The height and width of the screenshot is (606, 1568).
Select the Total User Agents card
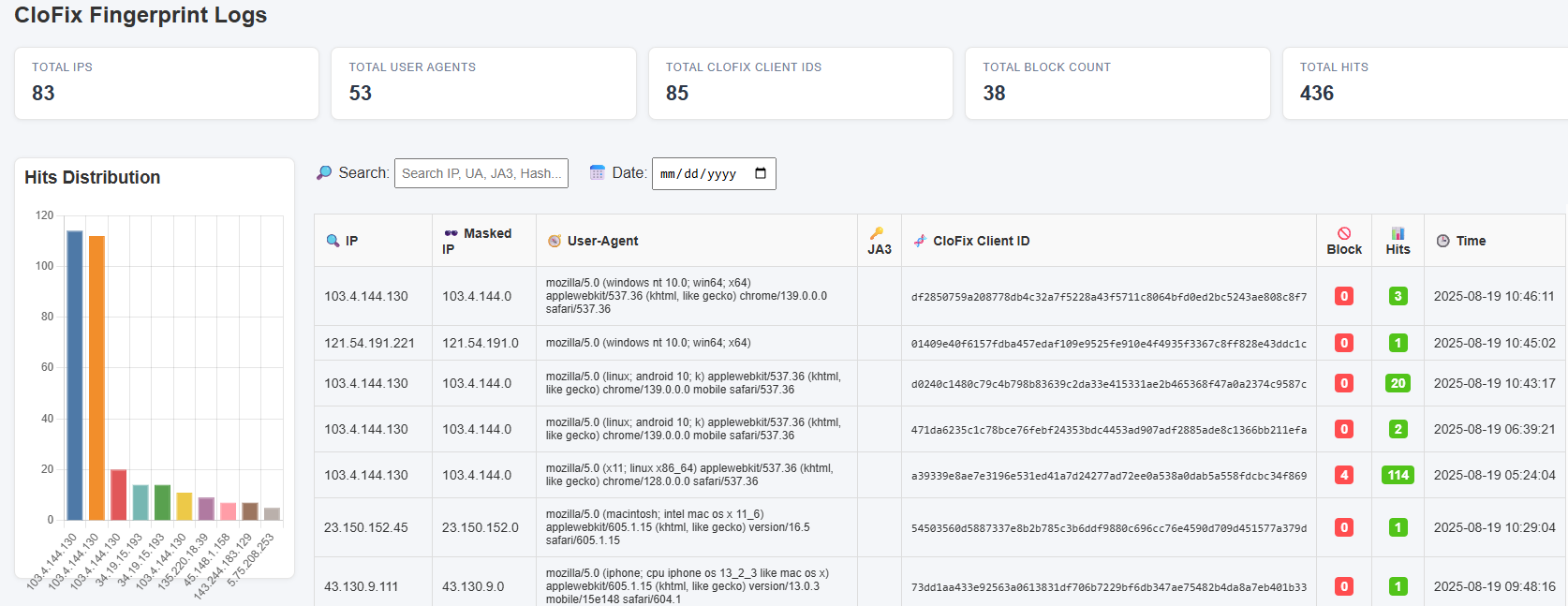(483, 83)
